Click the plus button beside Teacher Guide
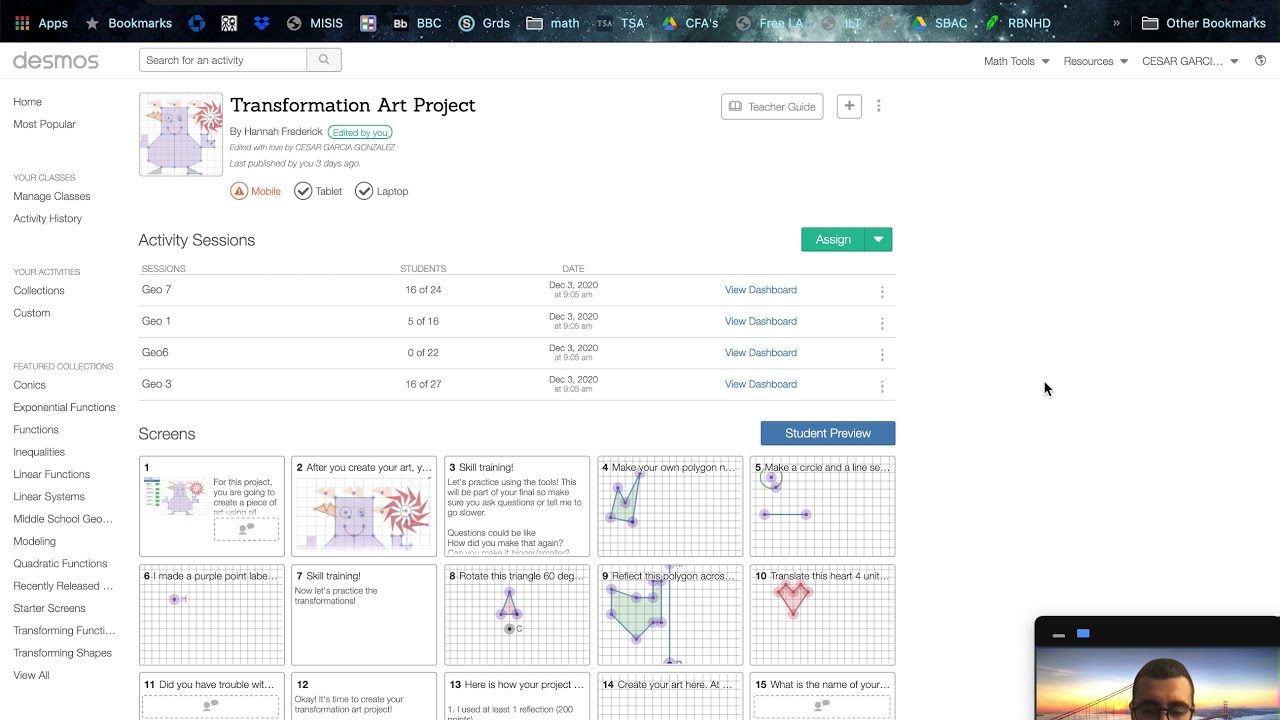This screenshot has height=720, width=1280. point(849,106)
